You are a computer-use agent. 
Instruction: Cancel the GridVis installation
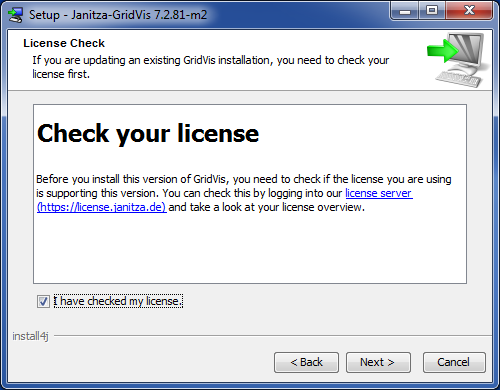pos(454,362)
